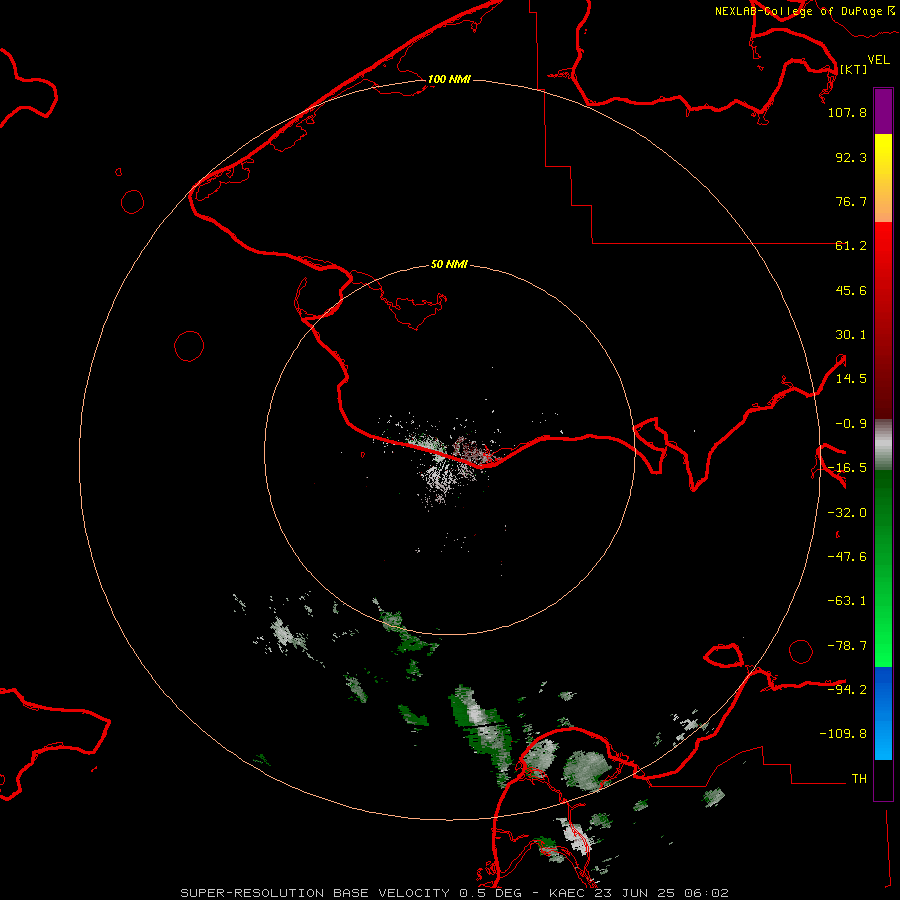The height and width of the screenshot is (900, 900).
Task: Click the 61.2 scale value
Action: click(851, 246)
